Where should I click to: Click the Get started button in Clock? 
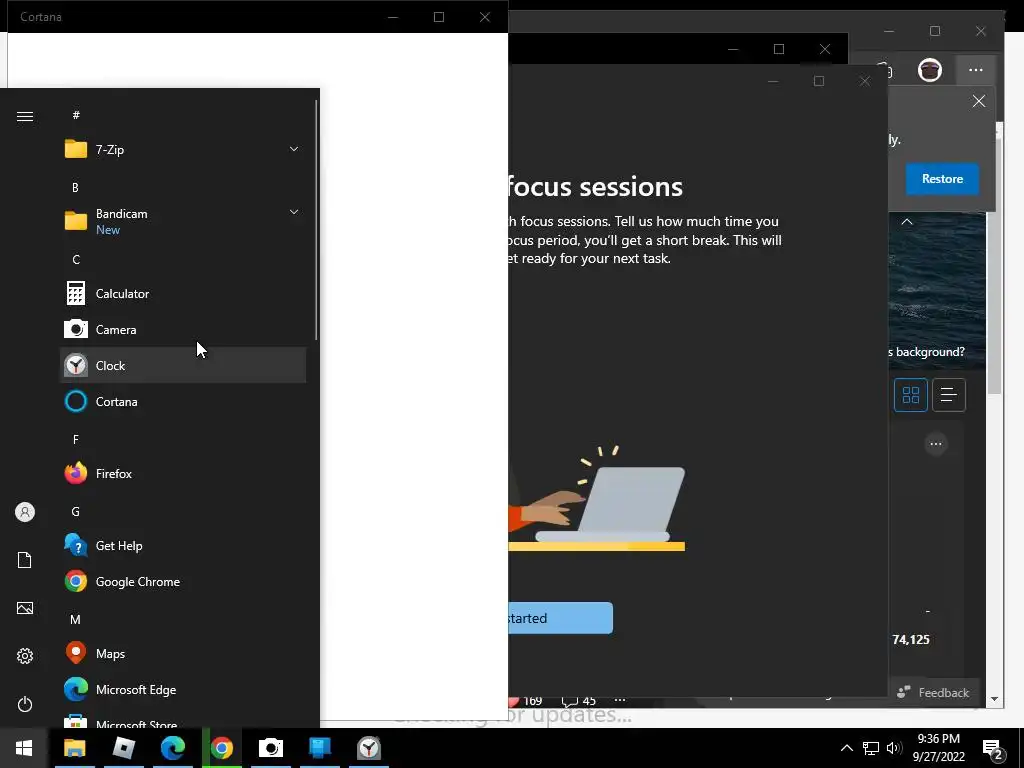(x=560, y=618)
